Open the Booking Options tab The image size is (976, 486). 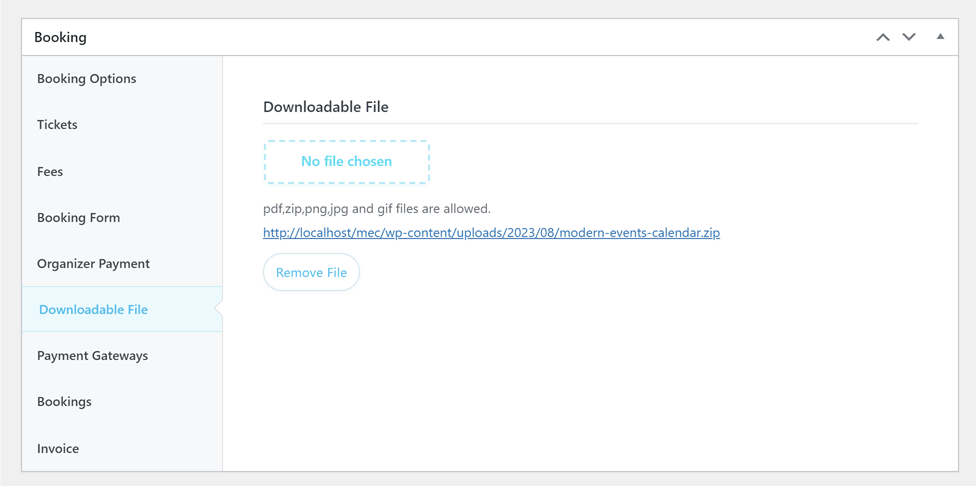click(x=87, y=78)
